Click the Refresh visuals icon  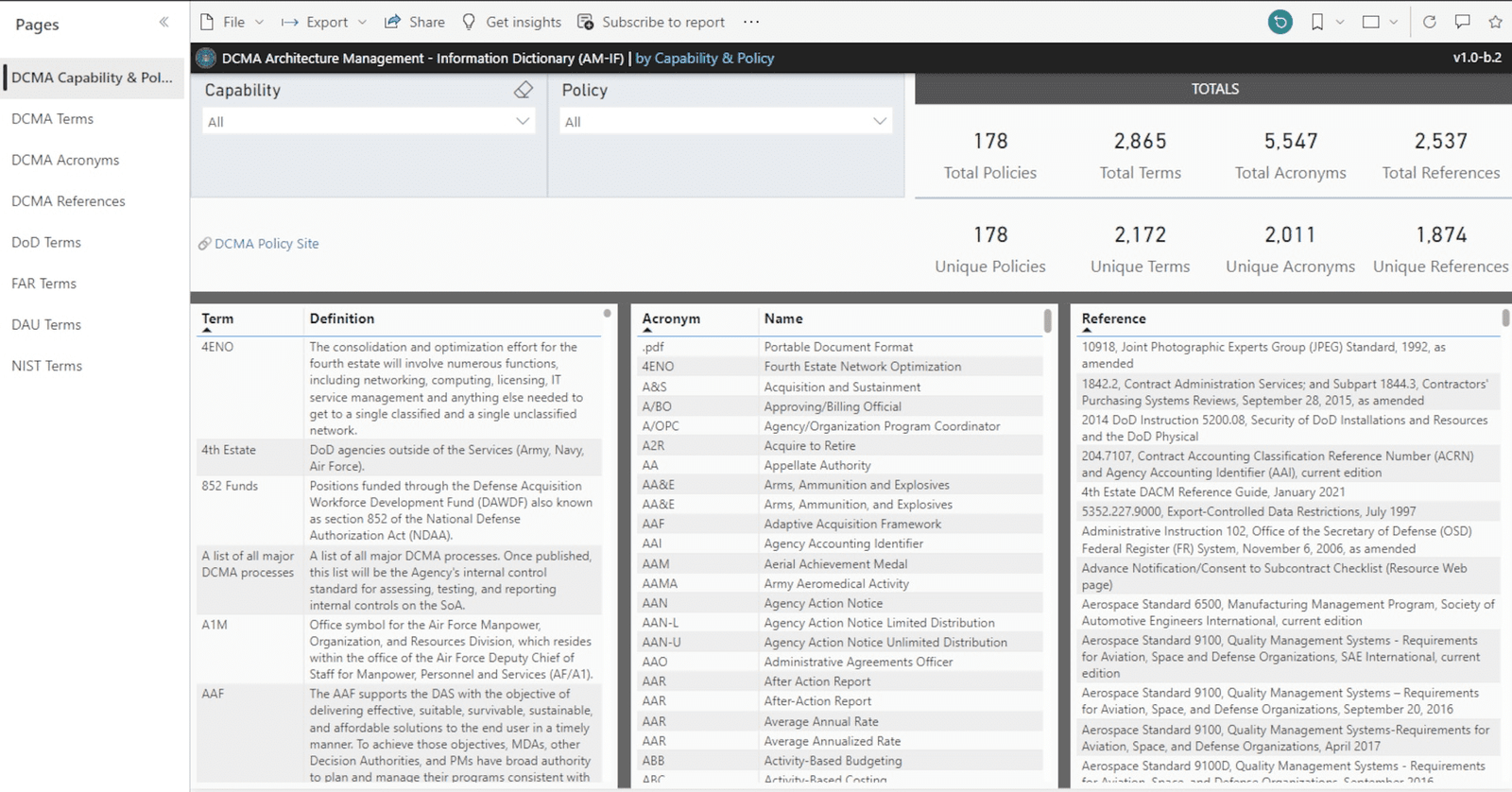click(1429, 22)
